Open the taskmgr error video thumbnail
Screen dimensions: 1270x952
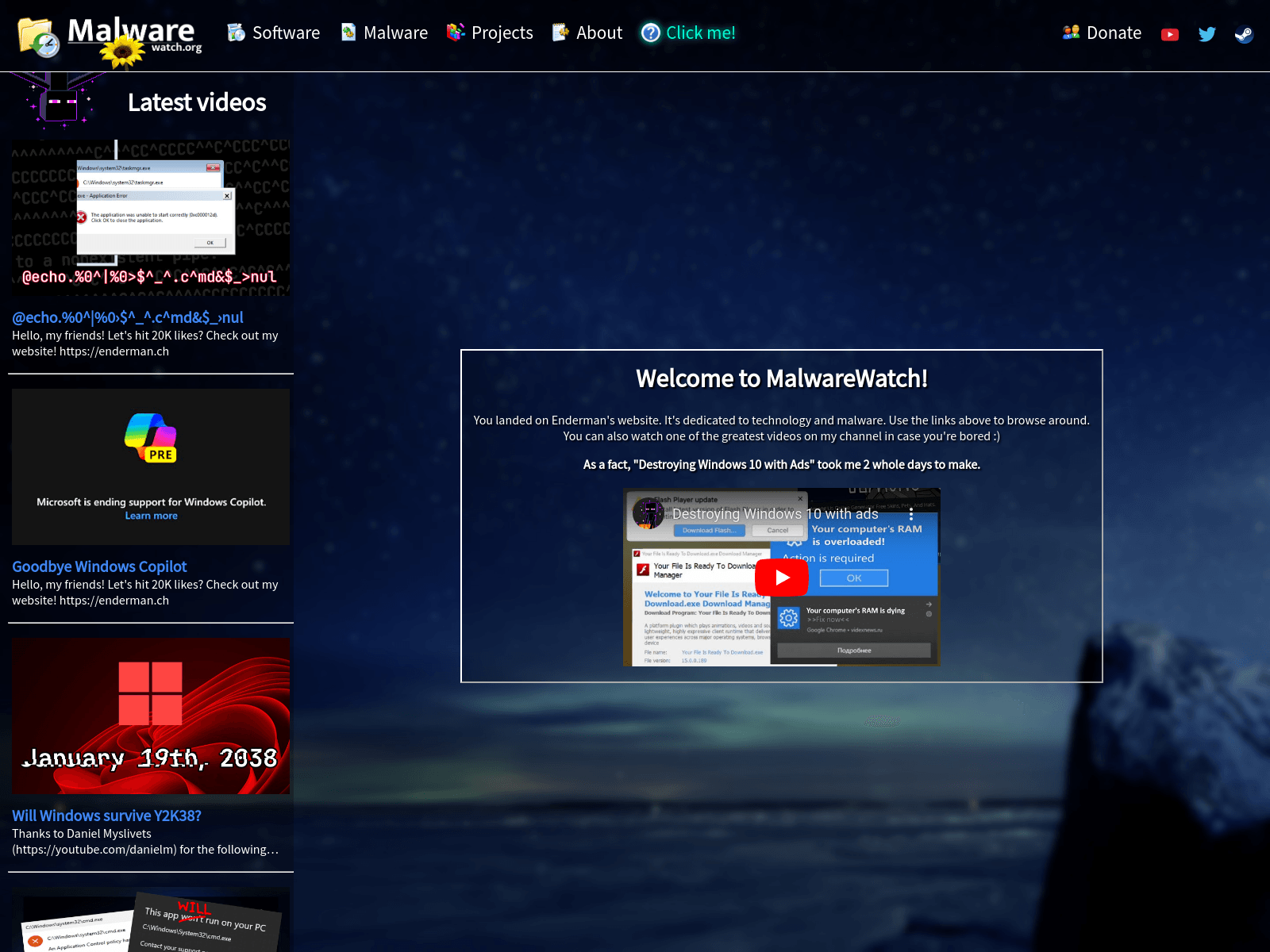151,217
